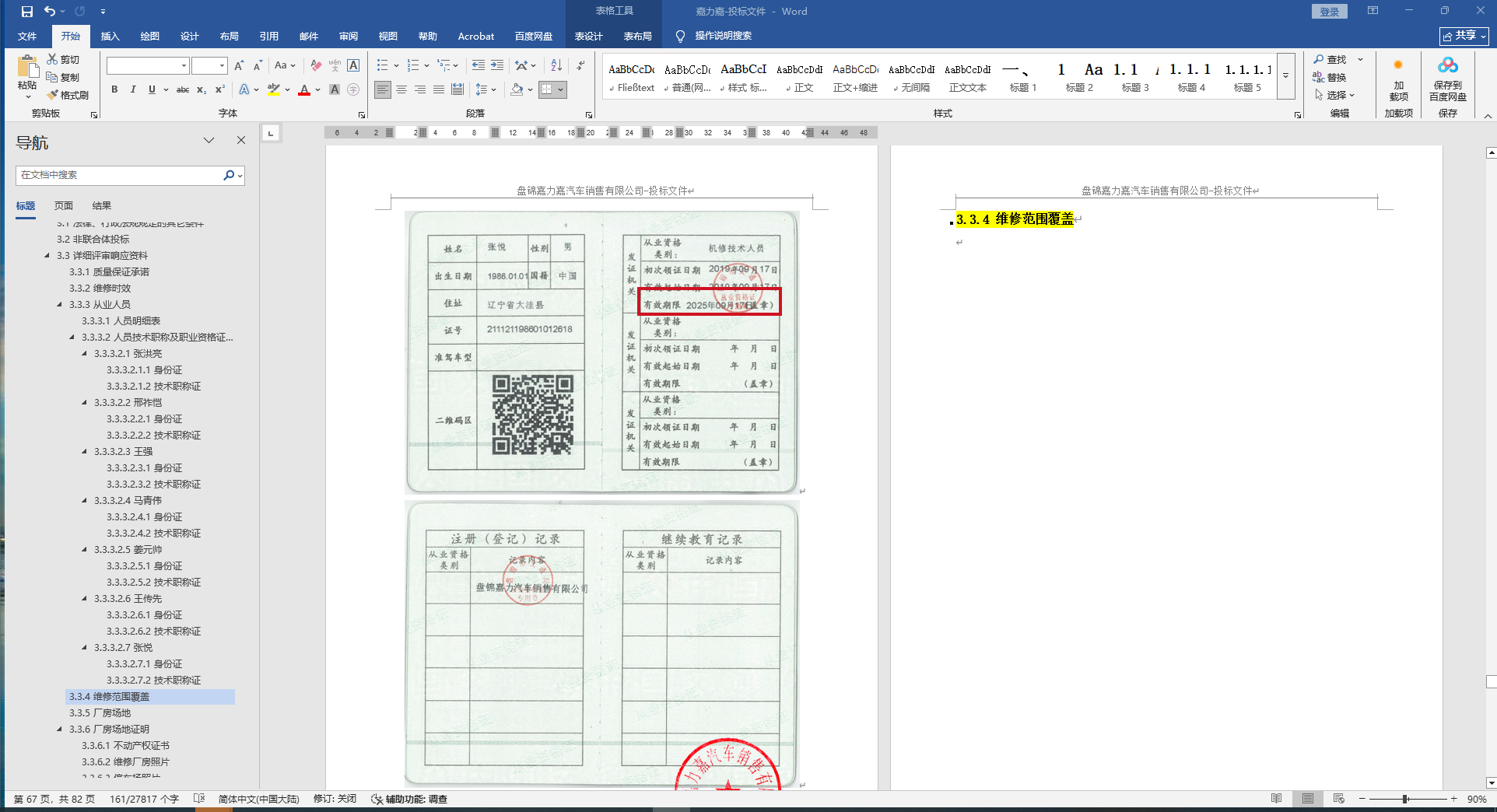Open the 加载项 add-ins button
Image resolution: width=1497 pixels, height=812 pixels.
coord(1398,78)
